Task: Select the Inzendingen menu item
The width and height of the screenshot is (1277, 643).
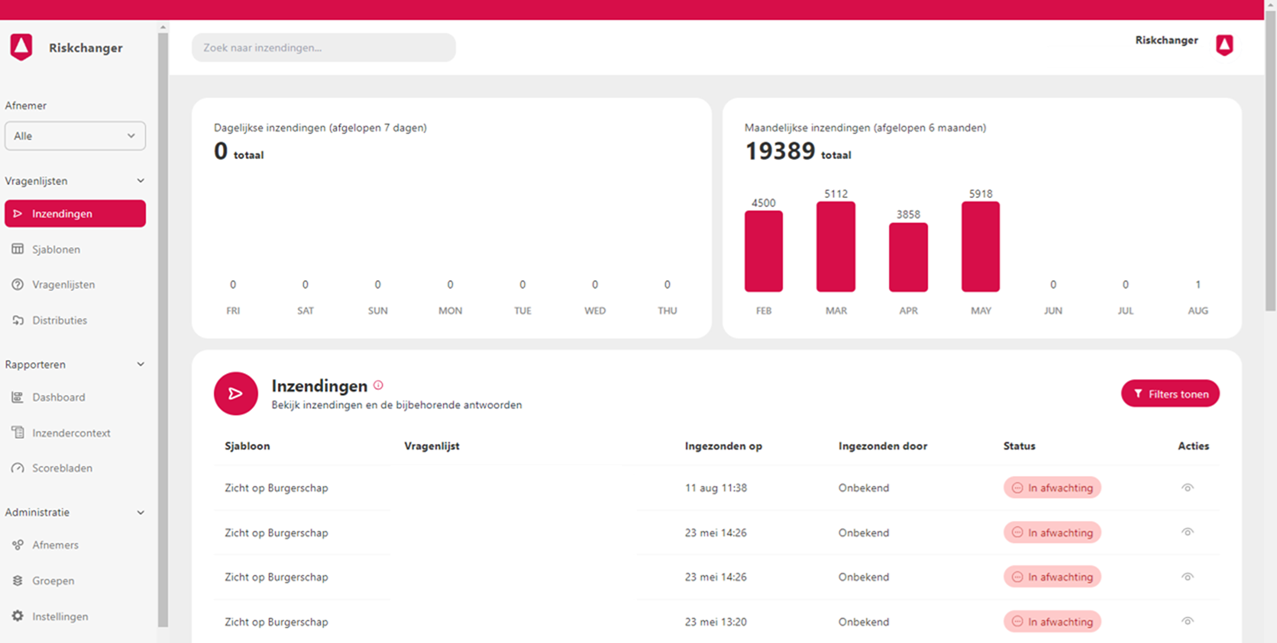Action: coord(75,214)
